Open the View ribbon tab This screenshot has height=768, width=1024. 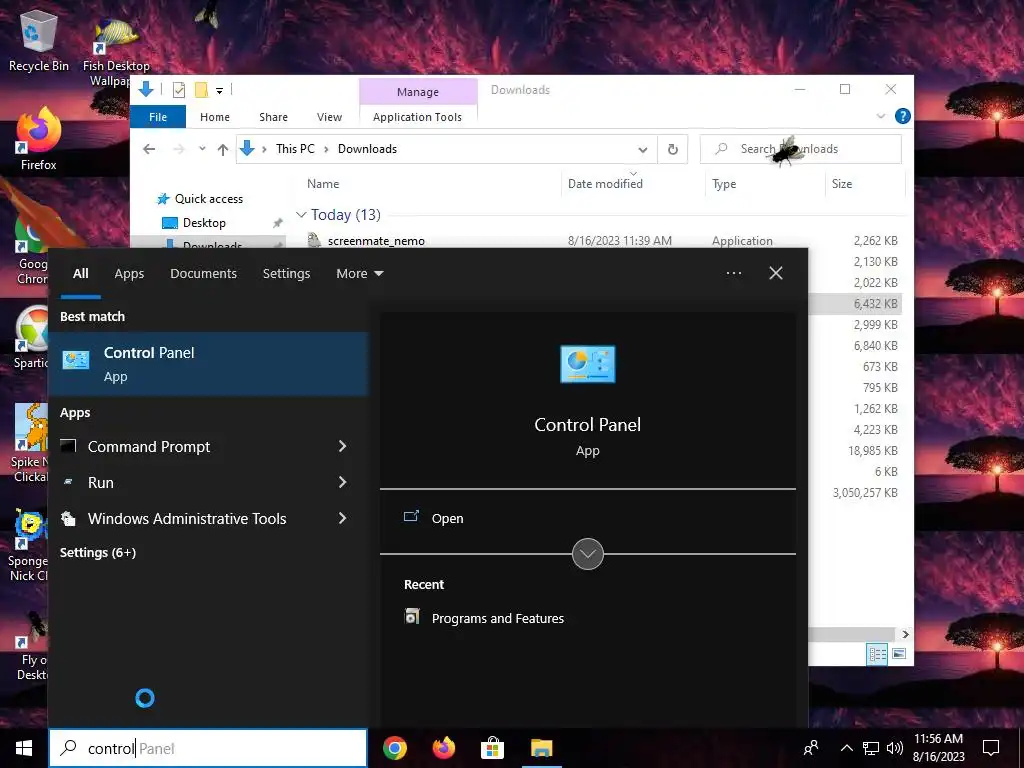point(329,117)
